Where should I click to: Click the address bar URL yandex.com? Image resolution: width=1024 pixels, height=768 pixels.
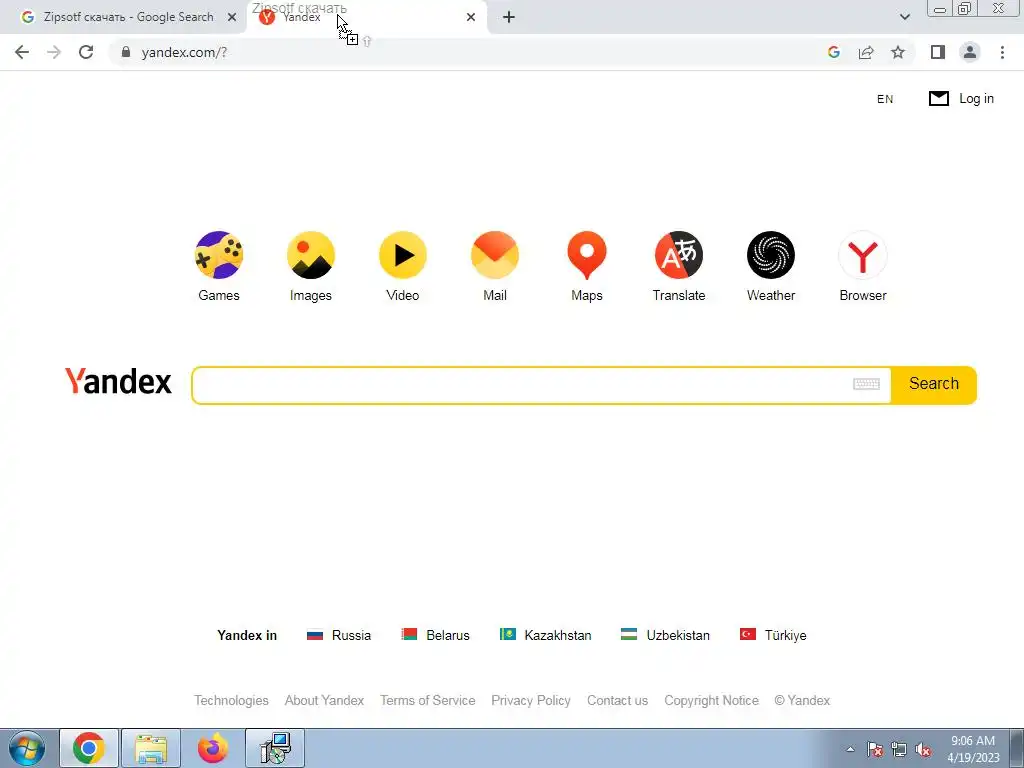[x=184, y=52]
